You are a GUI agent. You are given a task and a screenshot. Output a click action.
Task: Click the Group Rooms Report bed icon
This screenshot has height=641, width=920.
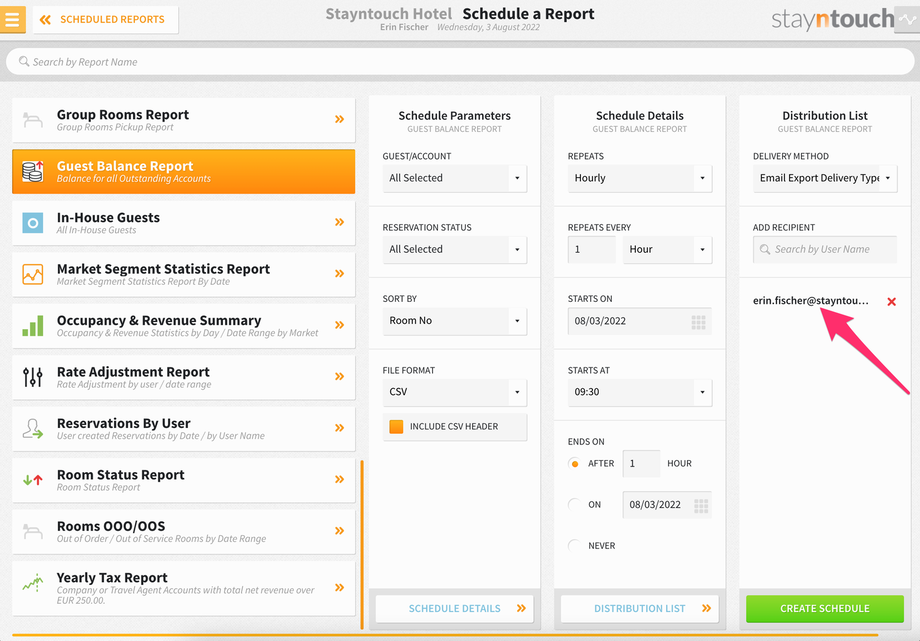[x=32, y=120]
